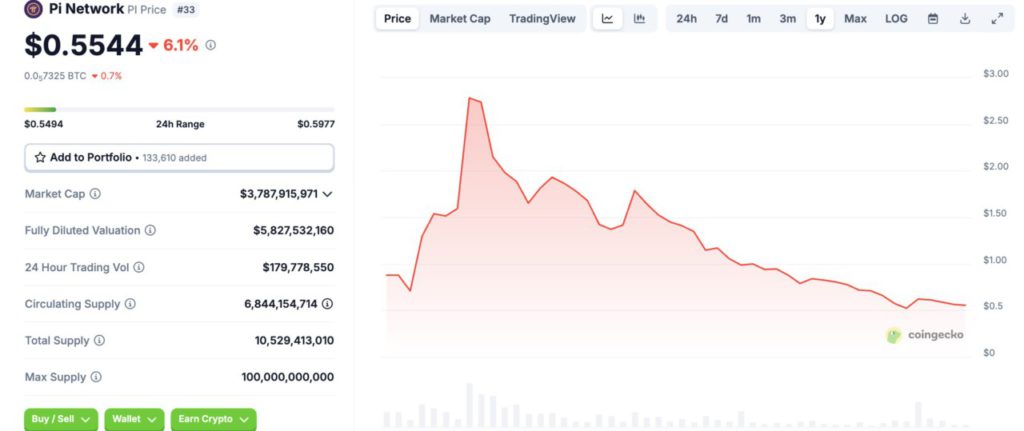Expand Market Cap value chevron
Screen dimensions: 1024x431
point(328,194)
